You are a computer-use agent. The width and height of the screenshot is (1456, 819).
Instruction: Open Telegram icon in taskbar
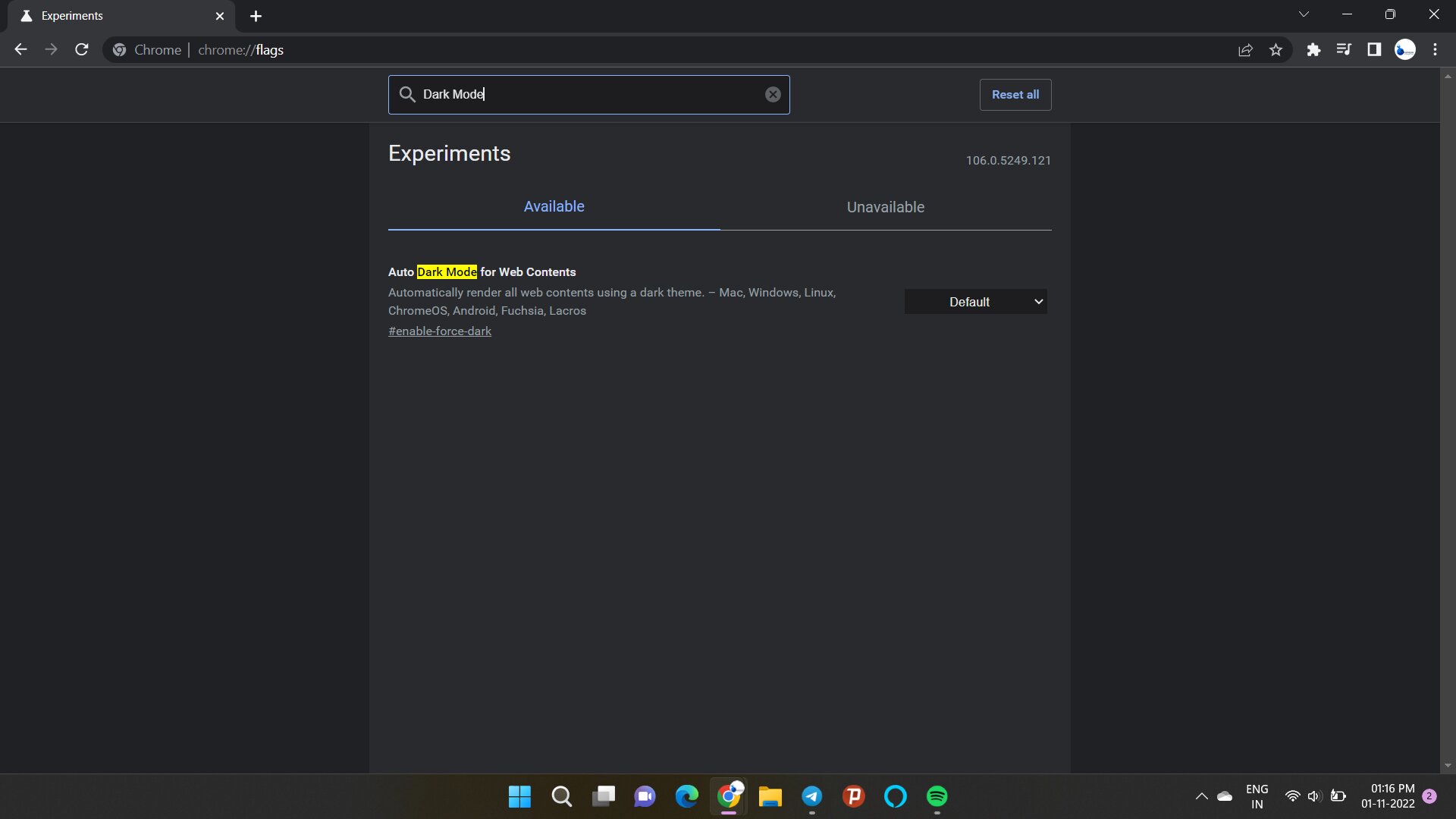[812, 796]
